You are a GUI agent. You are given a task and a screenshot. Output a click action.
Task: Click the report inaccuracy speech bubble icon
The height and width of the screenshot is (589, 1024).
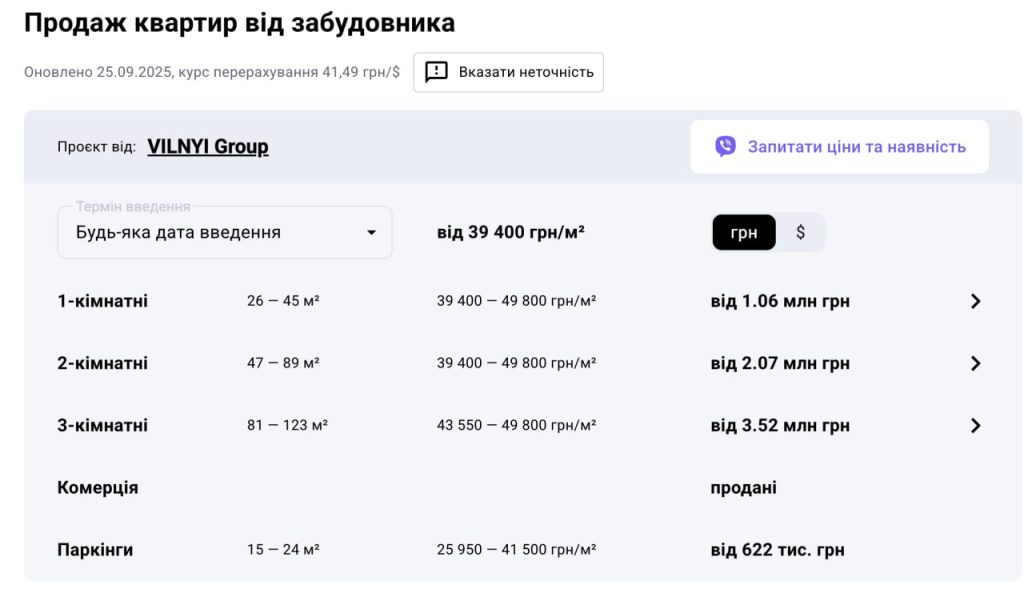click(x=436, y=72)
